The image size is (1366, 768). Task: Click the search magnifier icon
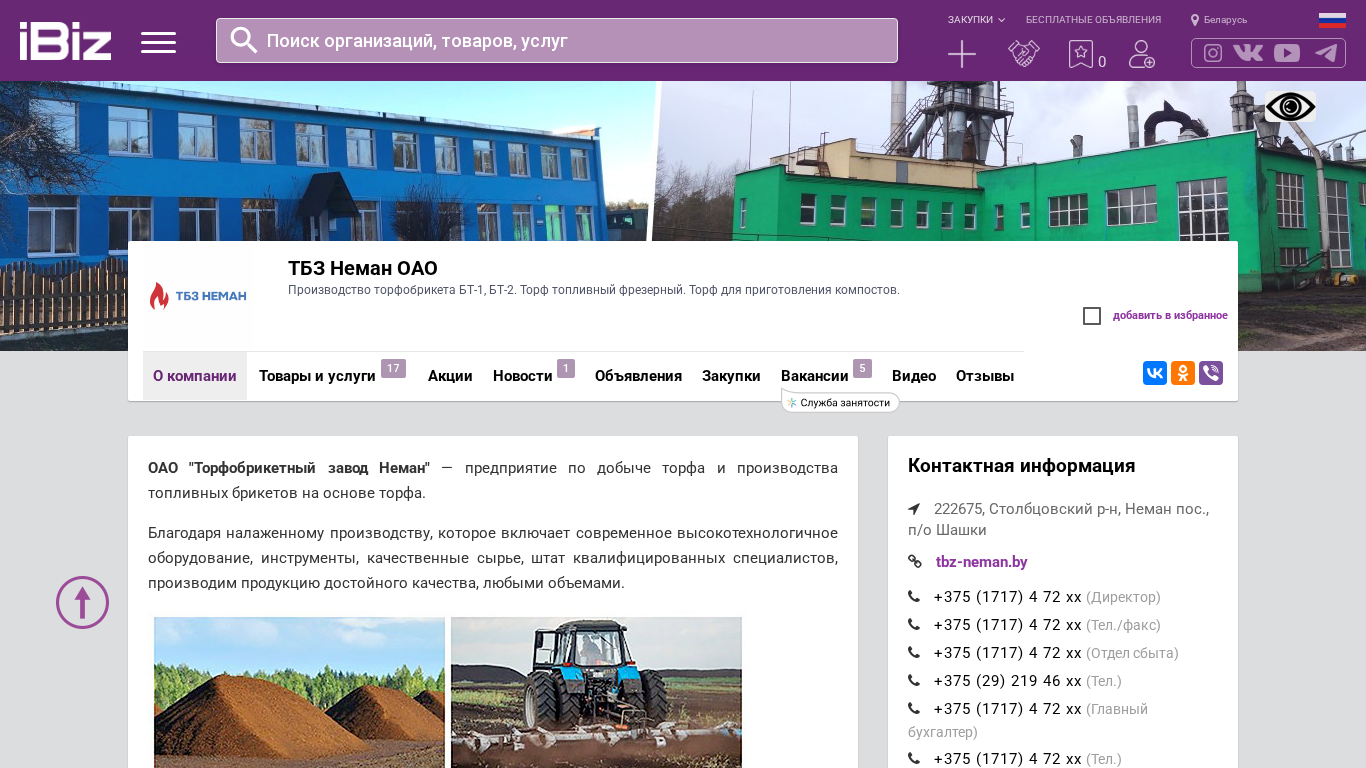[244, 40]
